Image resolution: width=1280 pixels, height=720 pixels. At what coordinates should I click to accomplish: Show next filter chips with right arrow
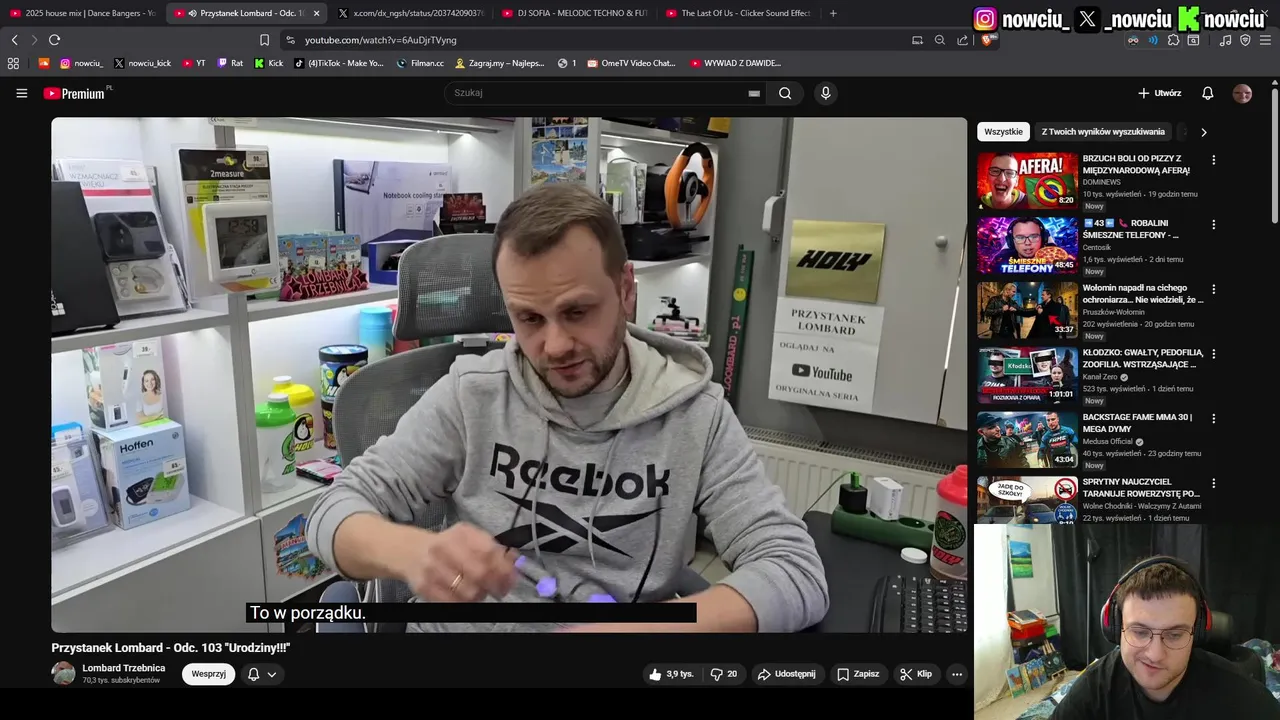click(x=1203, y=132)
